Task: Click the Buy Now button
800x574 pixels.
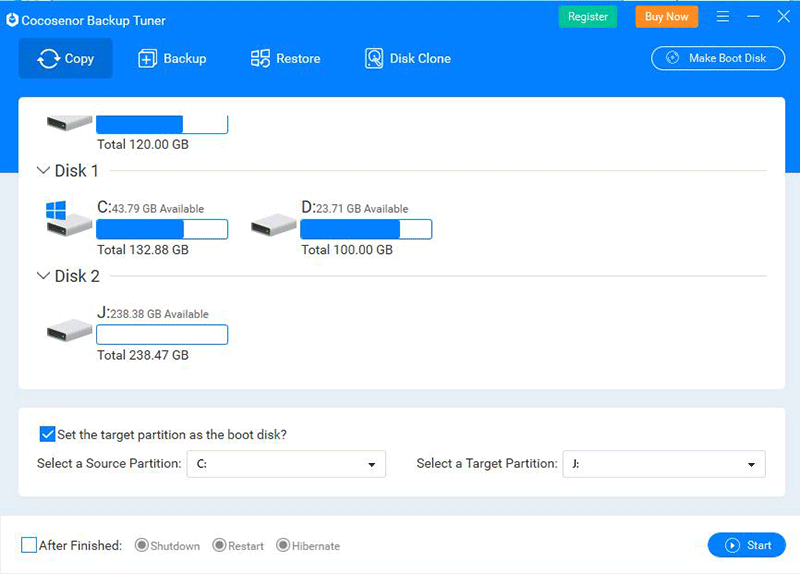Action: (666, 17)
